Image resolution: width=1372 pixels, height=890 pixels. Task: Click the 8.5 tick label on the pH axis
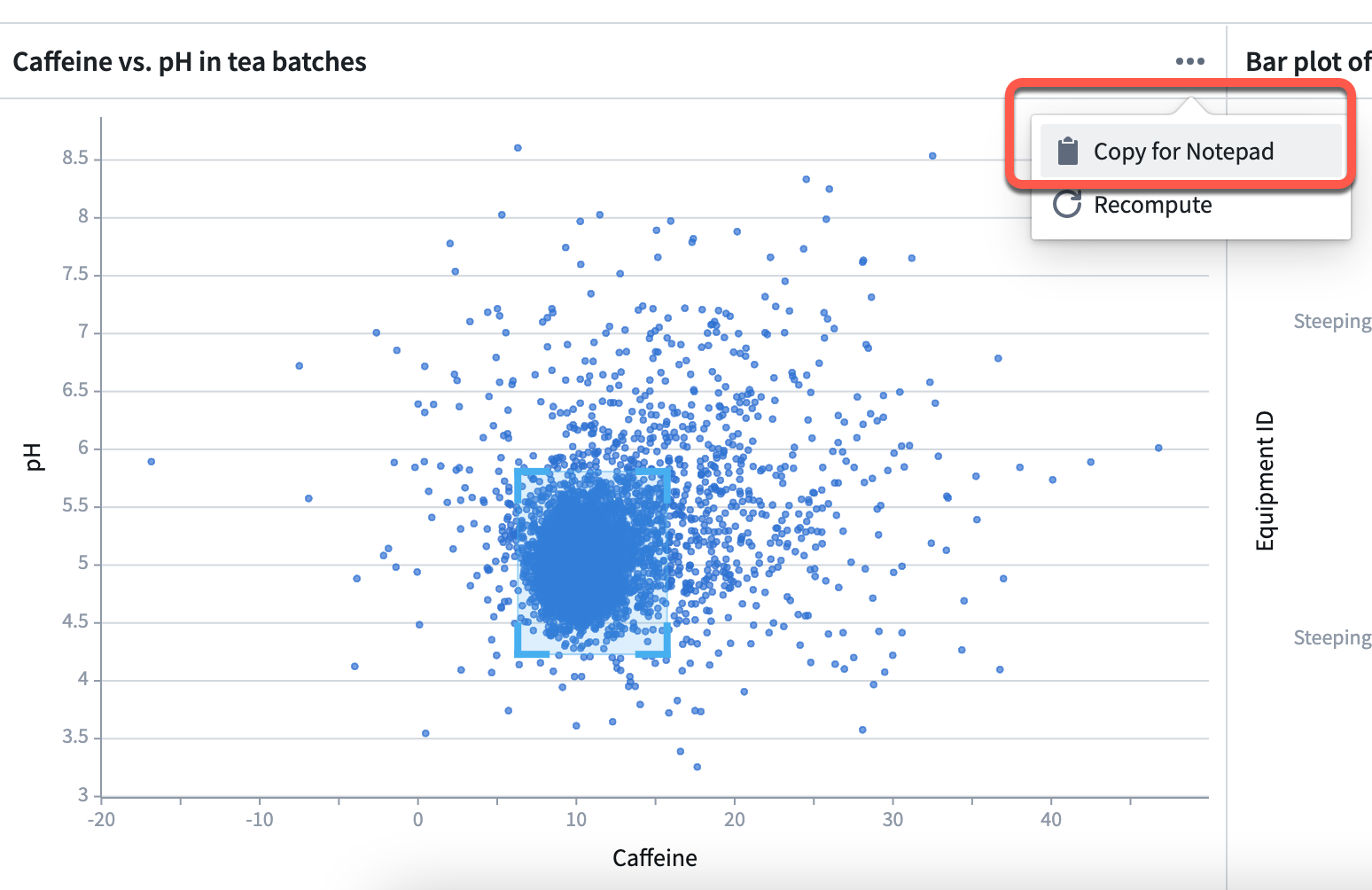coord(75,158)
